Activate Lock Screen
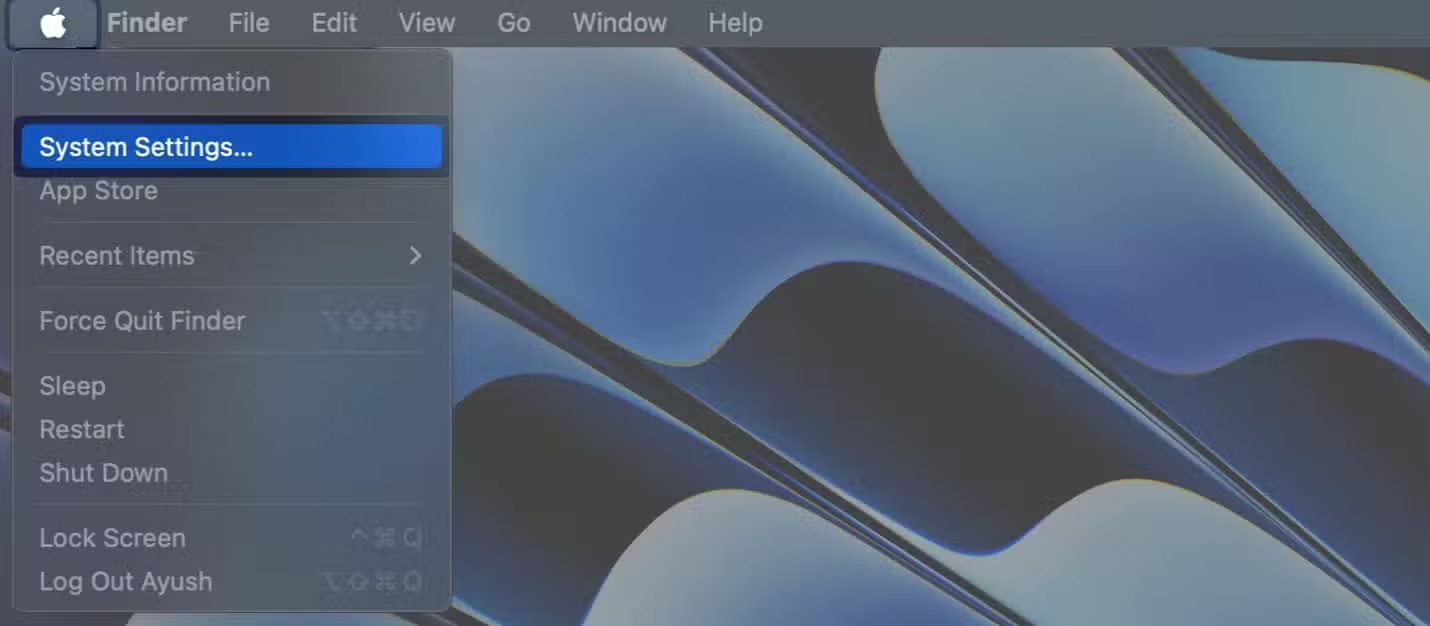The width and height of the screenshot is (1430, 626). (112, 537)
